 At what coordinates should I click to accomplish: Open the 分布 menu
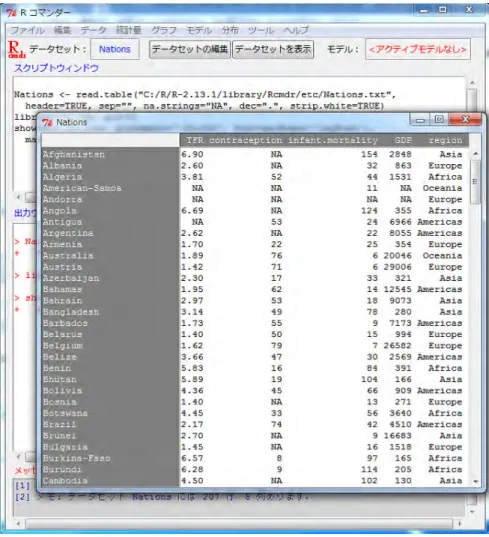(x=230, y=30)
